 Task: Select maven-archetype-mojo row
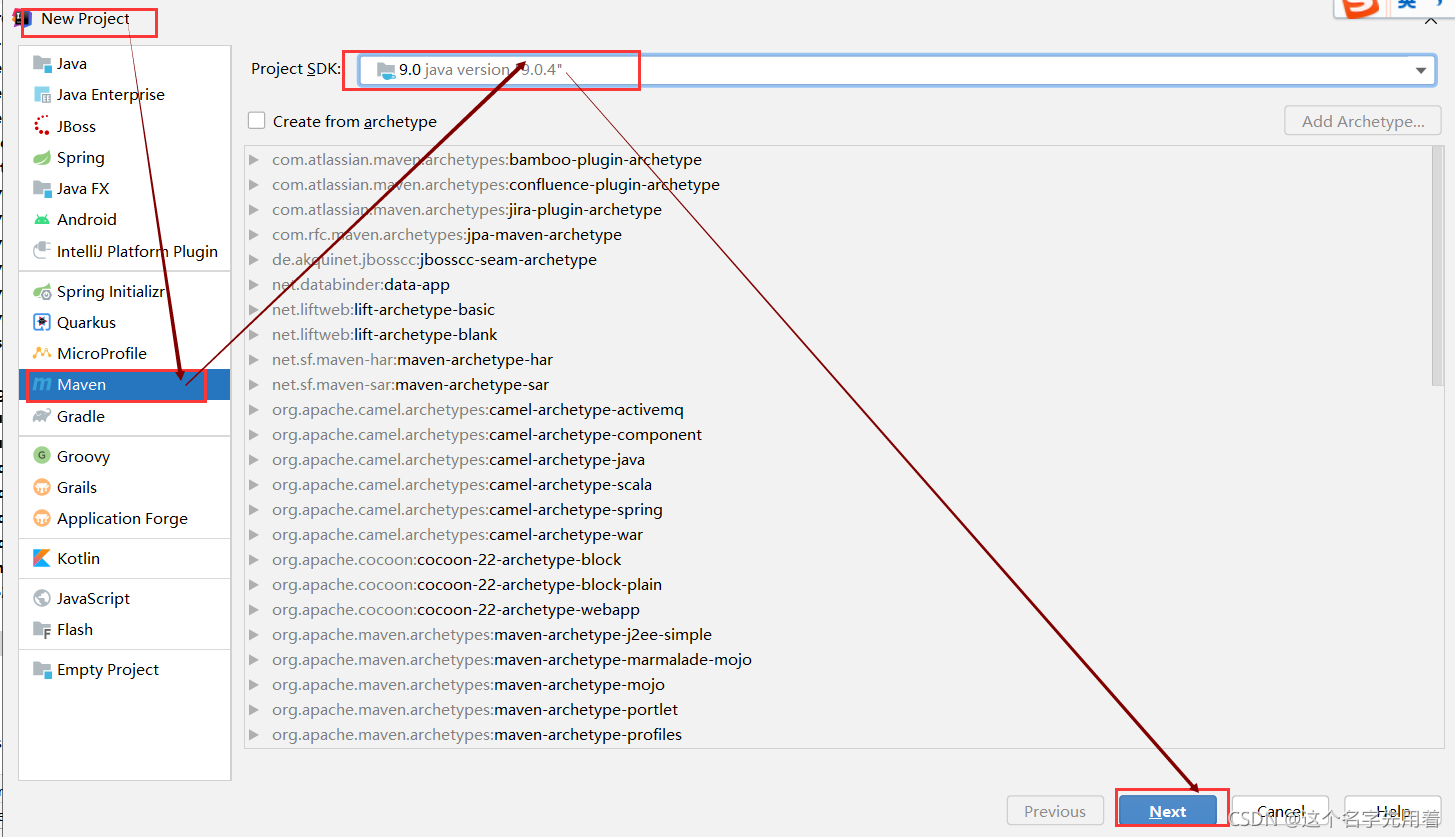click(x=838, y=685)
